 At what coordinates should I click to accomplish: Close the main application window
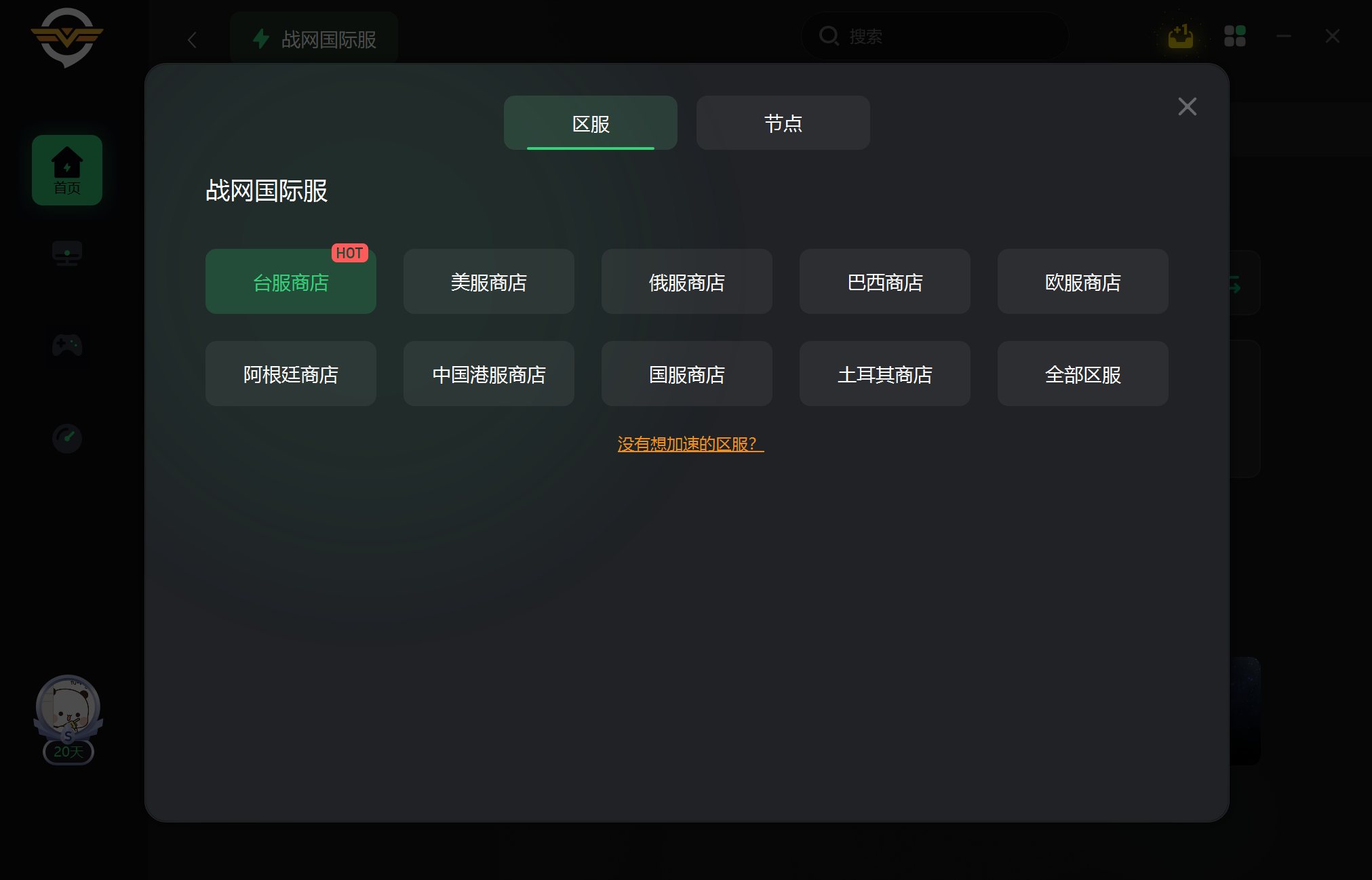click(1333, 36)
